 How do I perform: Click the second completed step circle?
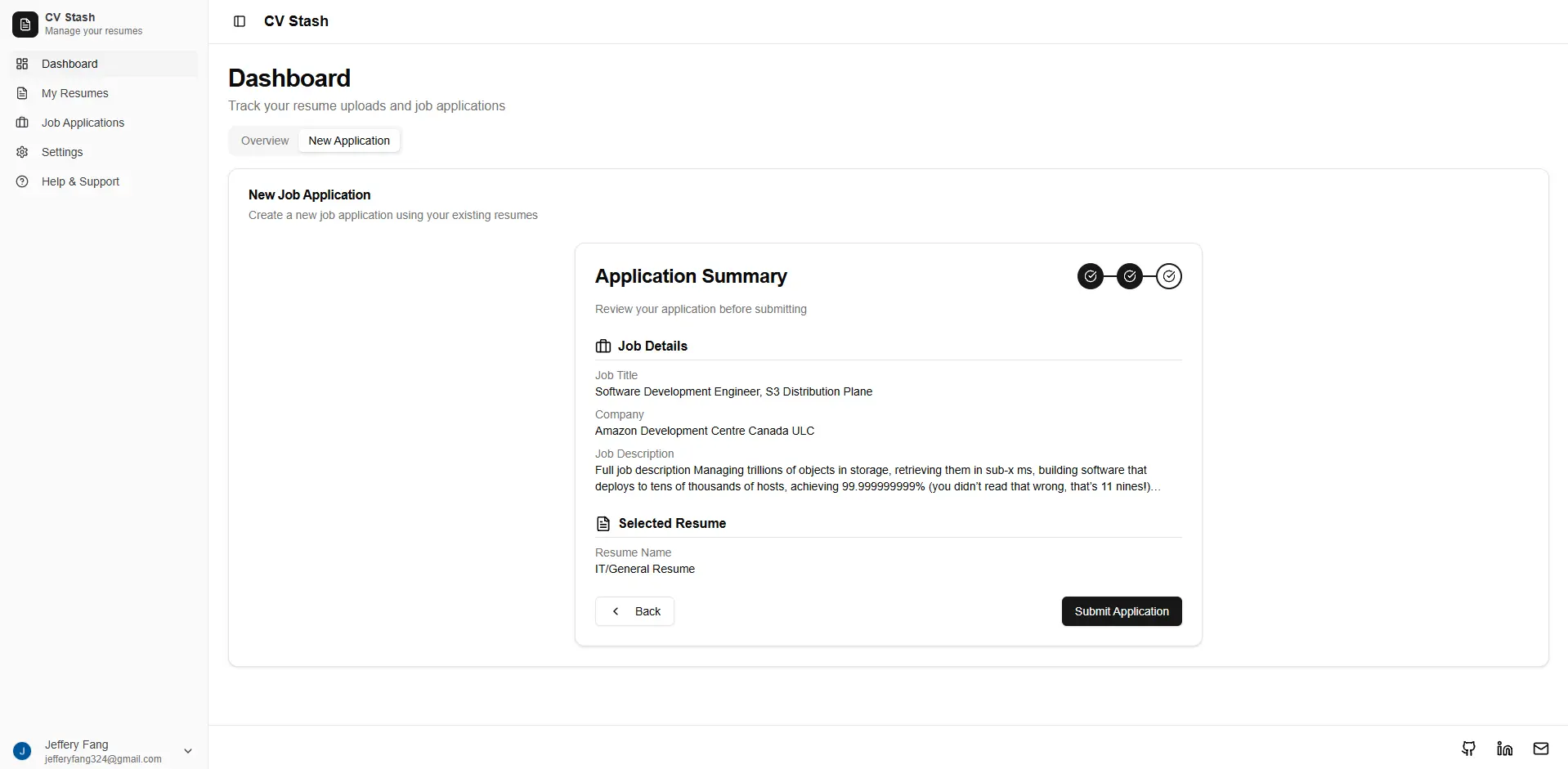click(x=1130, y=276)
